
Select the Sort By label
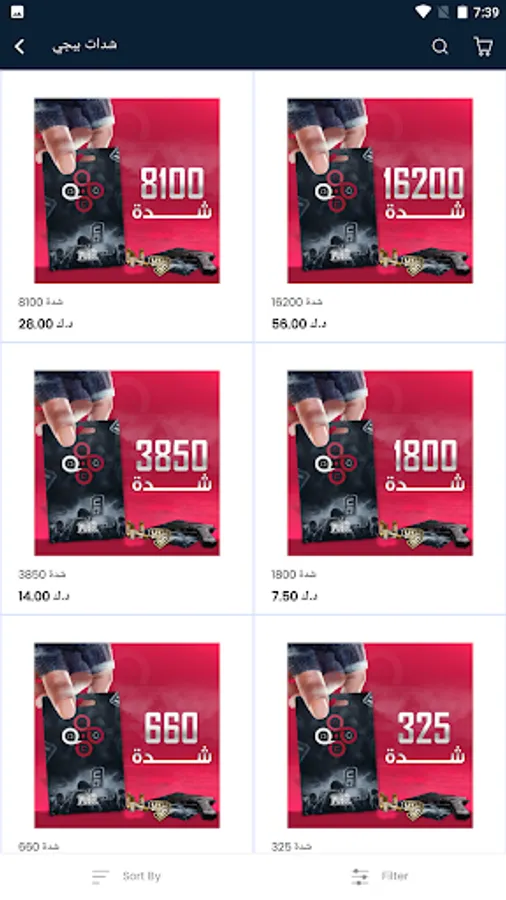click(141, 876)
